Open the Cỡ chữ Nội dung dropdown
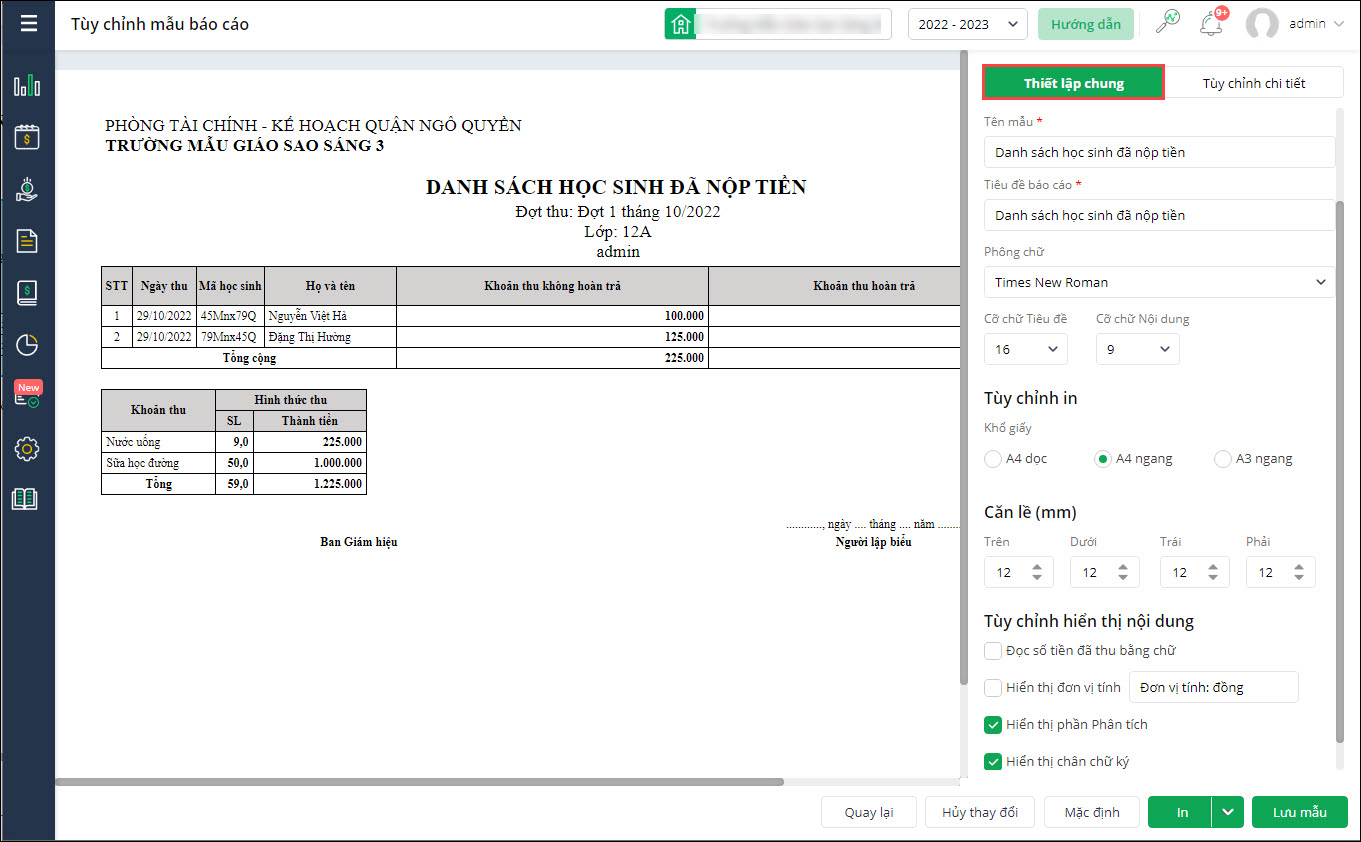This screenshot has height=842, width=1361. [1138, 349]
